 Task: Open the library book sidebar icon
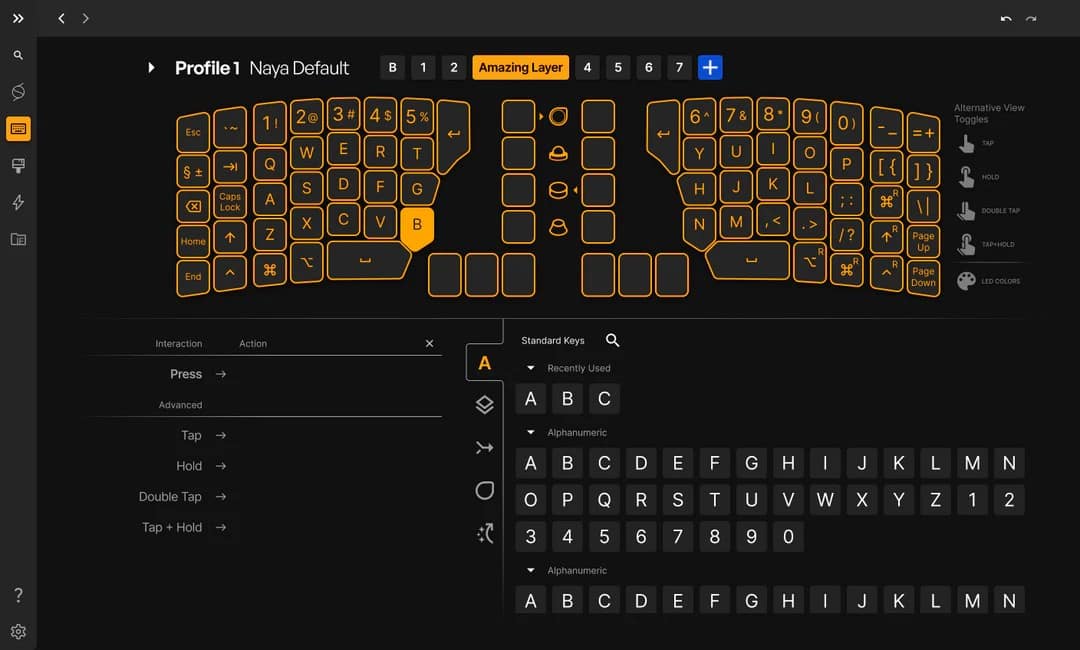click(18, 239)
